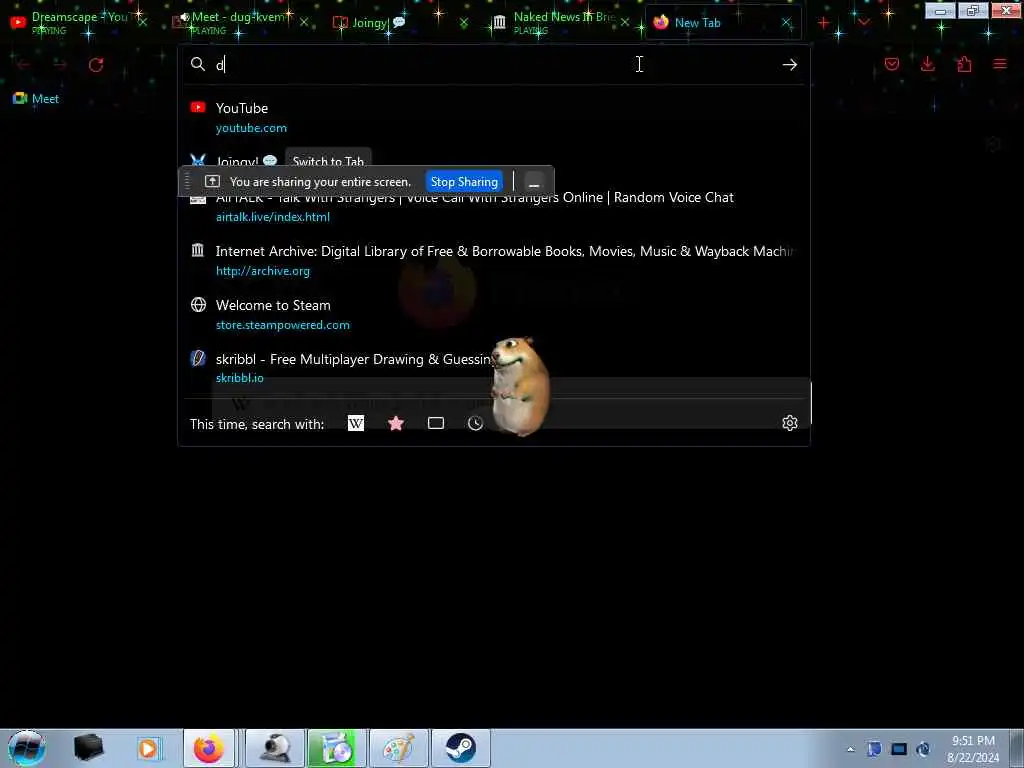Open the list all tabs chevron
The width and height of the screenshot is (1024, 768).
tap(864, 23)
